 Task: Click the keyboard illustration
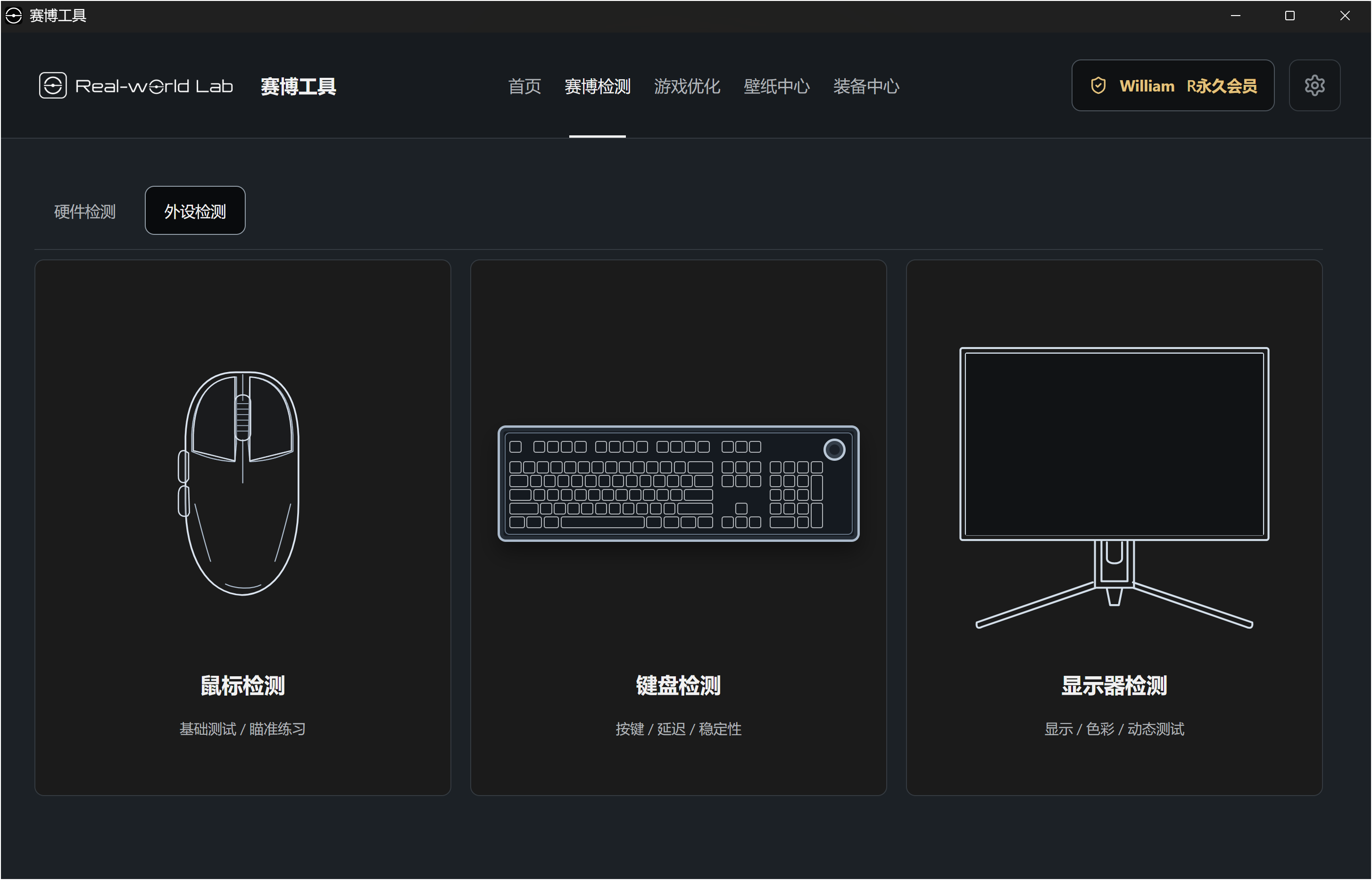pyautogui.click(x=678, y=483)
